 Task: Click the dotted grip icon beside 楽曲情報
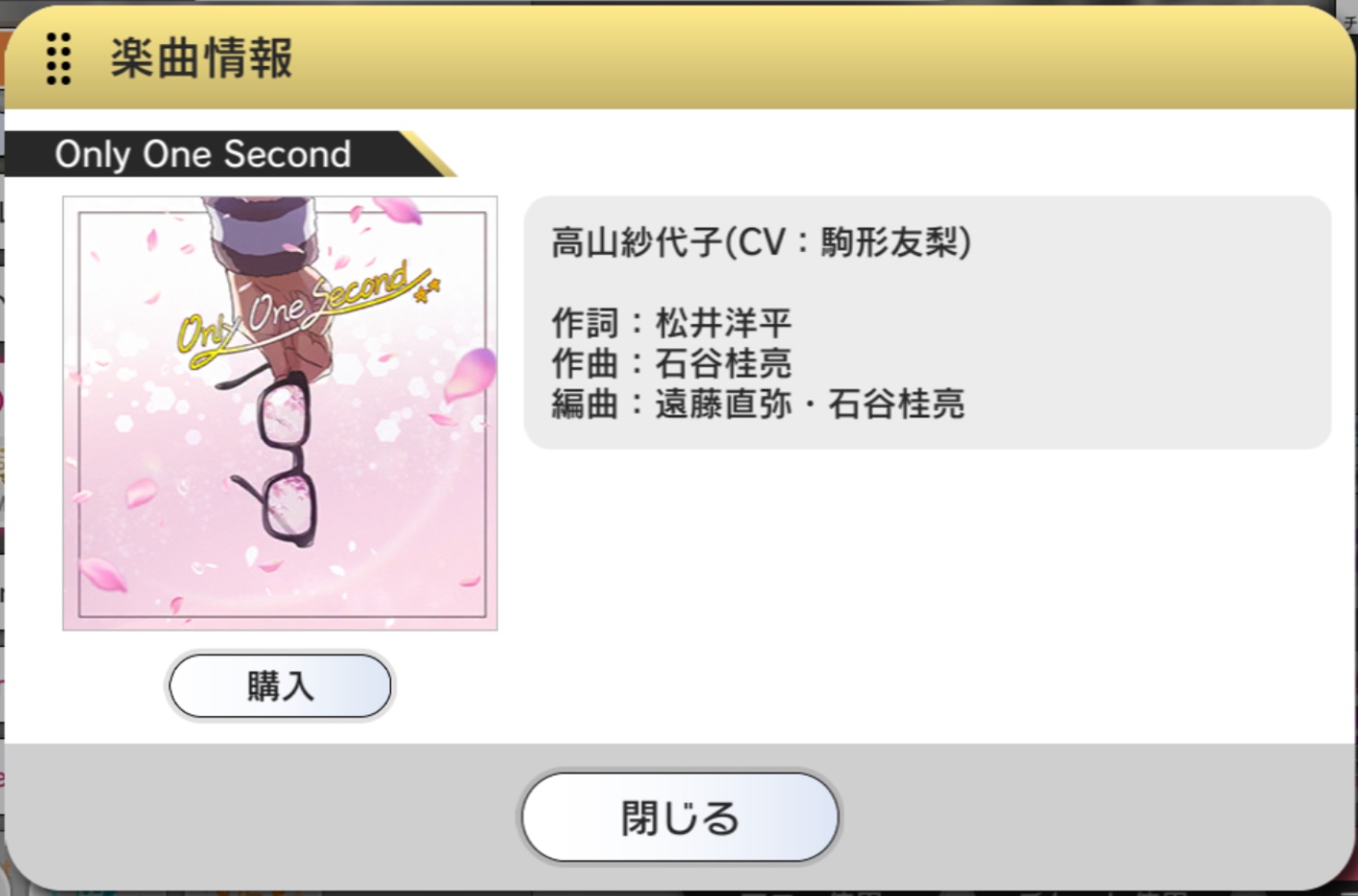coord(58,59)
